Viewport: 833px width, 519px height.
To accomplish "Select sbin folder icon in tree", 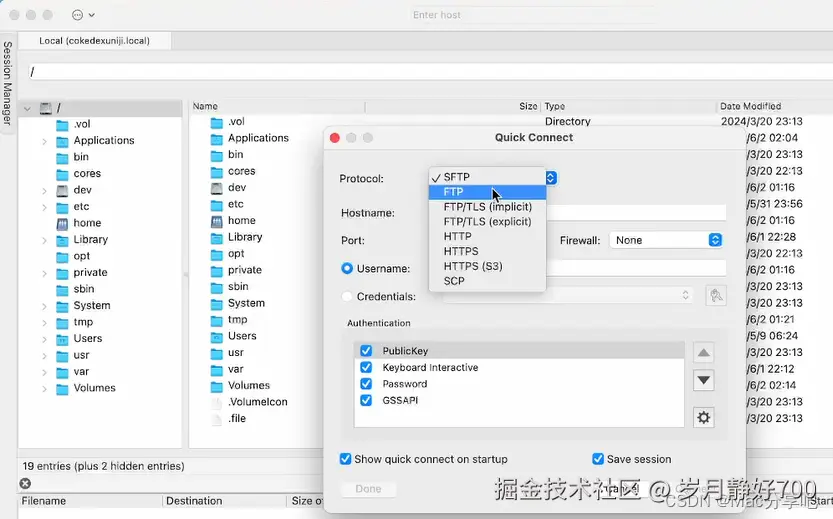I will click(x=63, y=290).
